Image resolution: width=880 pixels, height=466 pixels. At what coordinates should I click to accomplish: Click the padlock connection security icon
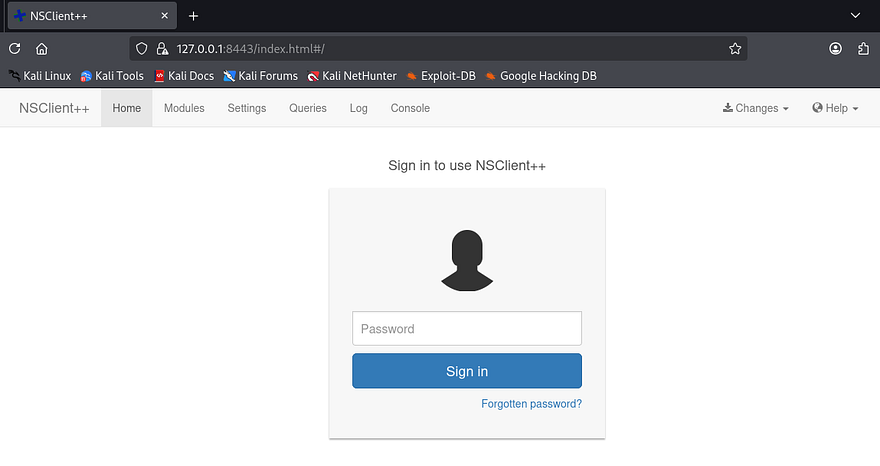tap(160, 48)
